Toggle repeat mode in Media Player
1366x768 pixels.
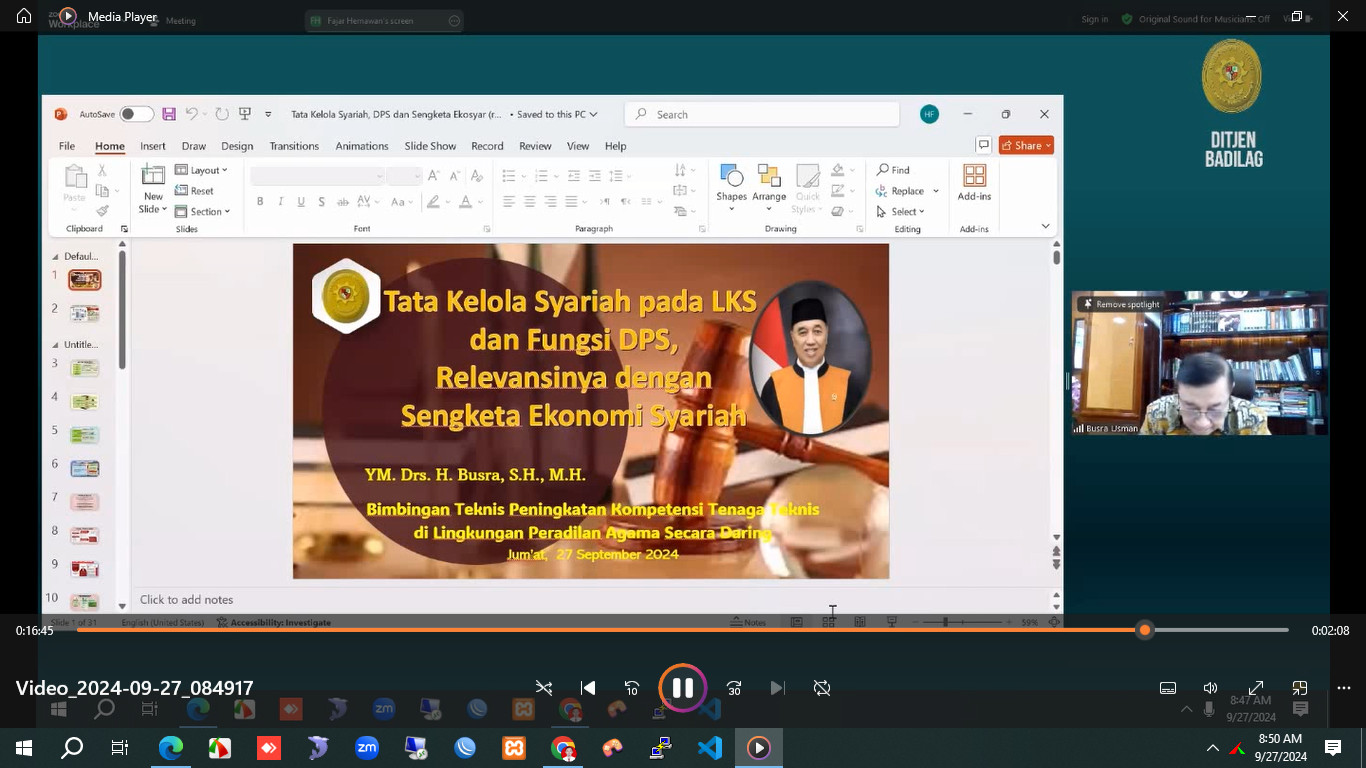point(822,688)
